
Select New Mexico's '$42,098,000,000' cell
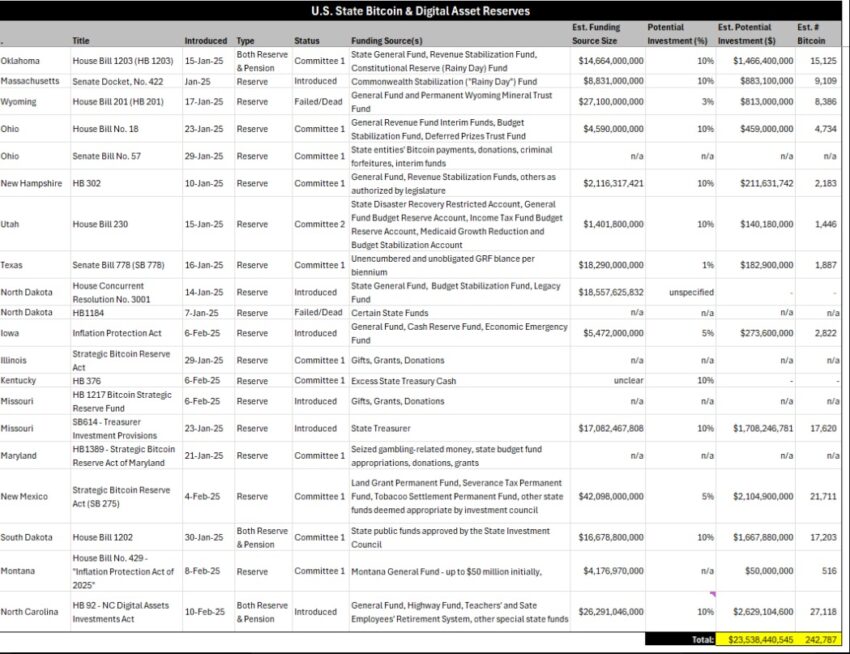tap(608, 496)
